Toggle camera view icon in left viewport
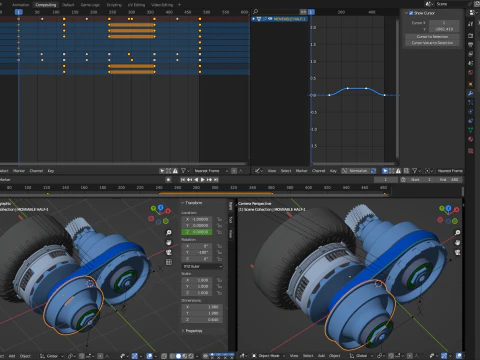Image resolution: width=480 pixels, height=360 pixels. (x=169, y=252)
